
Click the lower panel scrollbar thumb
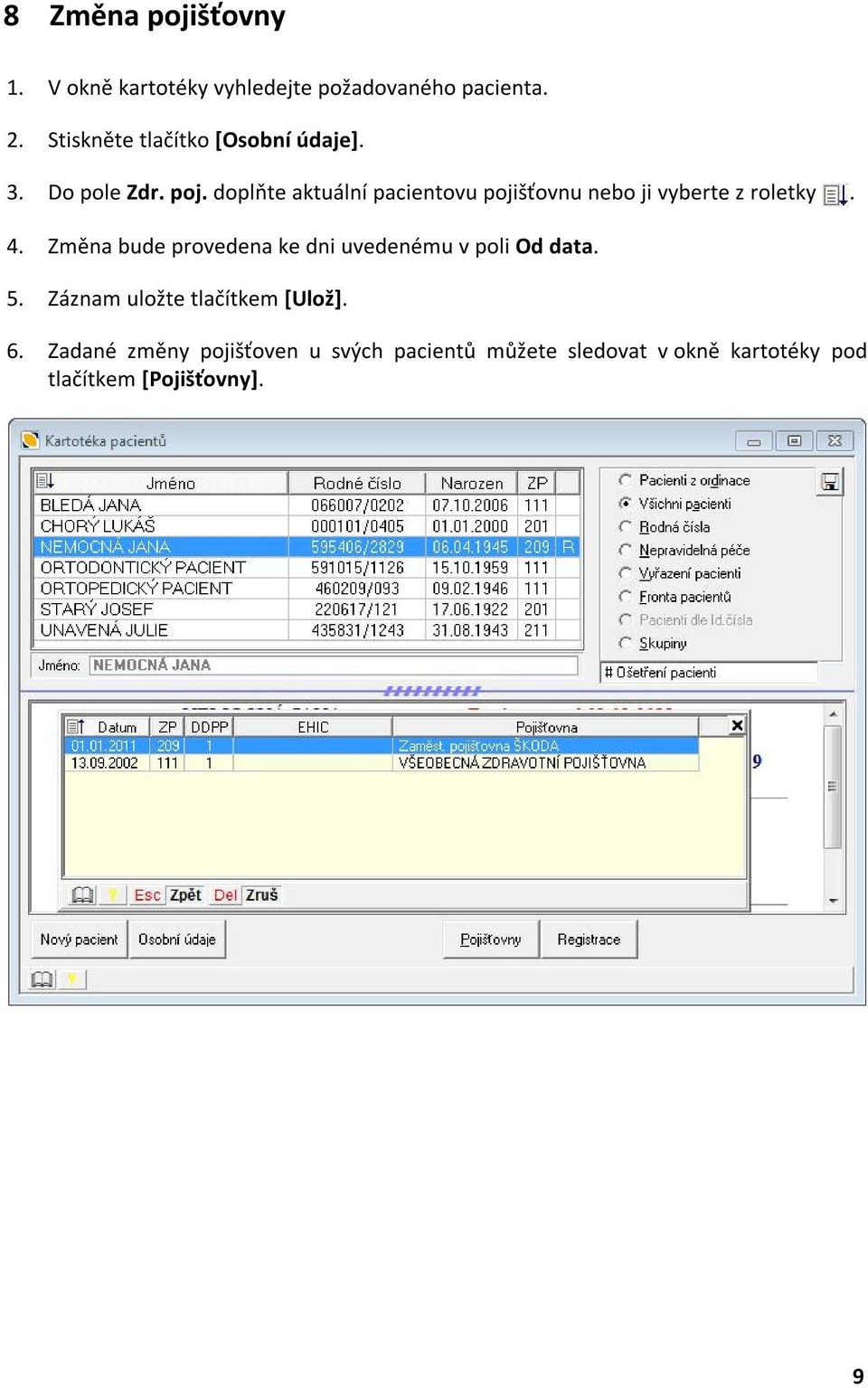[x=833, y=786]
